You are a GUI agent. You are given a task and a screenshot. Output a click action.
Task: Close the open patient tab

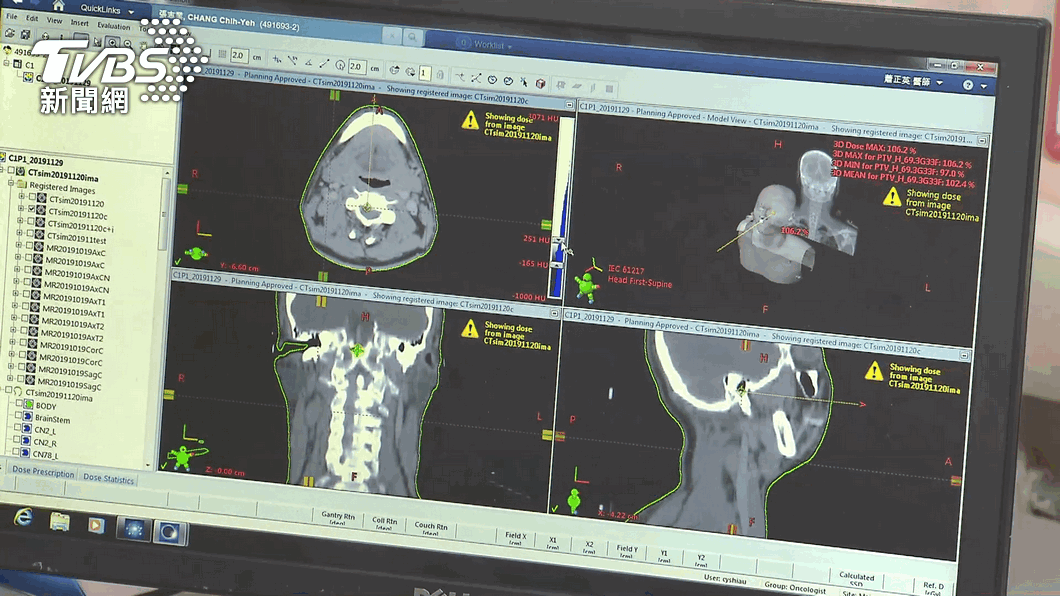point(392,36)
